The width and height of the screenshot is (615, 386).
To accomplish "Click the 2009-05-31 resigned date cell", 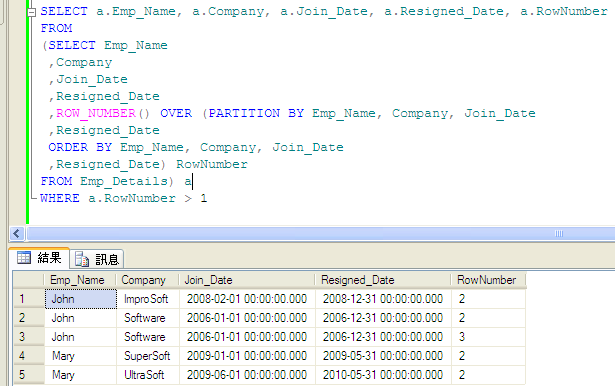I will coord(383,356).
